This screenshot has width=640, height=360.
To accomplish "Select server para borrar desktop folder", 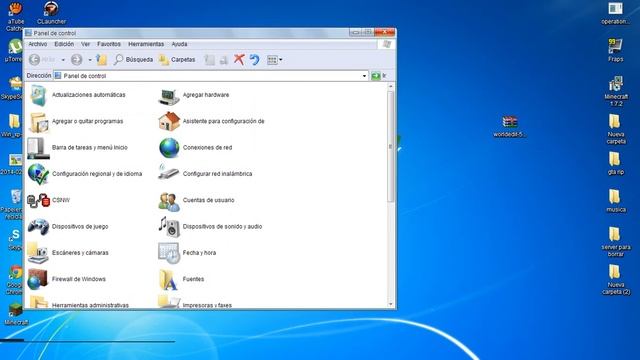I will 616,242.
